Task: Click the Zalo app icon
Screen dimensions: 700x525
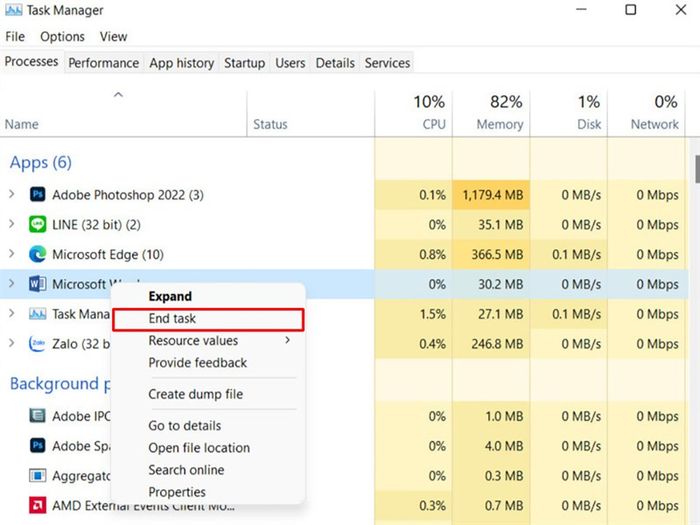Action: click(38, 344)
